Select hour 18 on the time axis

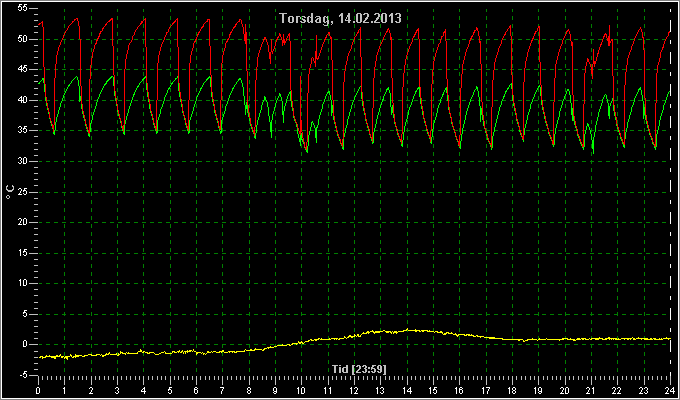512,390
